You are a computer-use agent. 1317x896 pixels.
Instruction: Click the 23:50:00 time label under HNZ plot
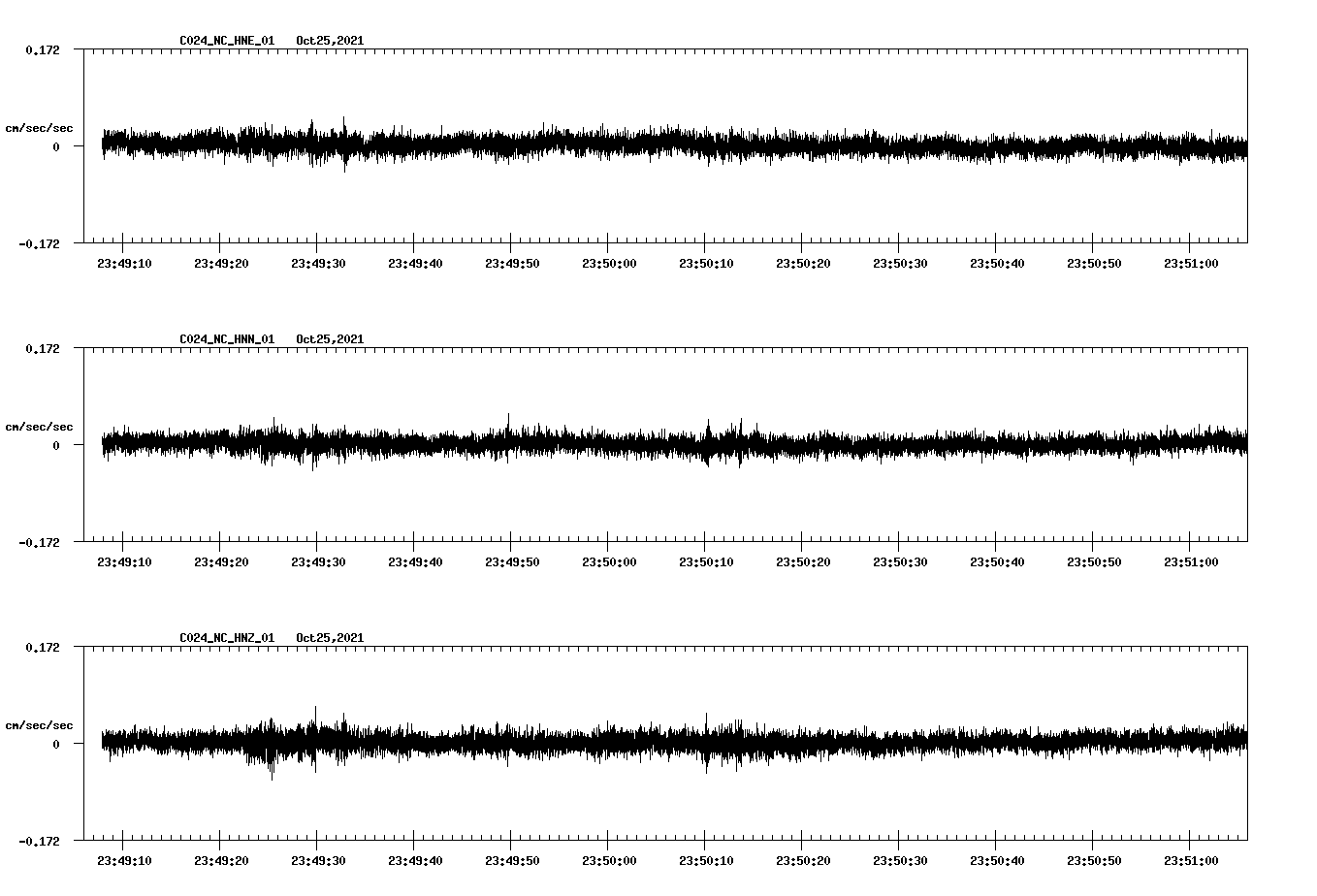point(608,860)
